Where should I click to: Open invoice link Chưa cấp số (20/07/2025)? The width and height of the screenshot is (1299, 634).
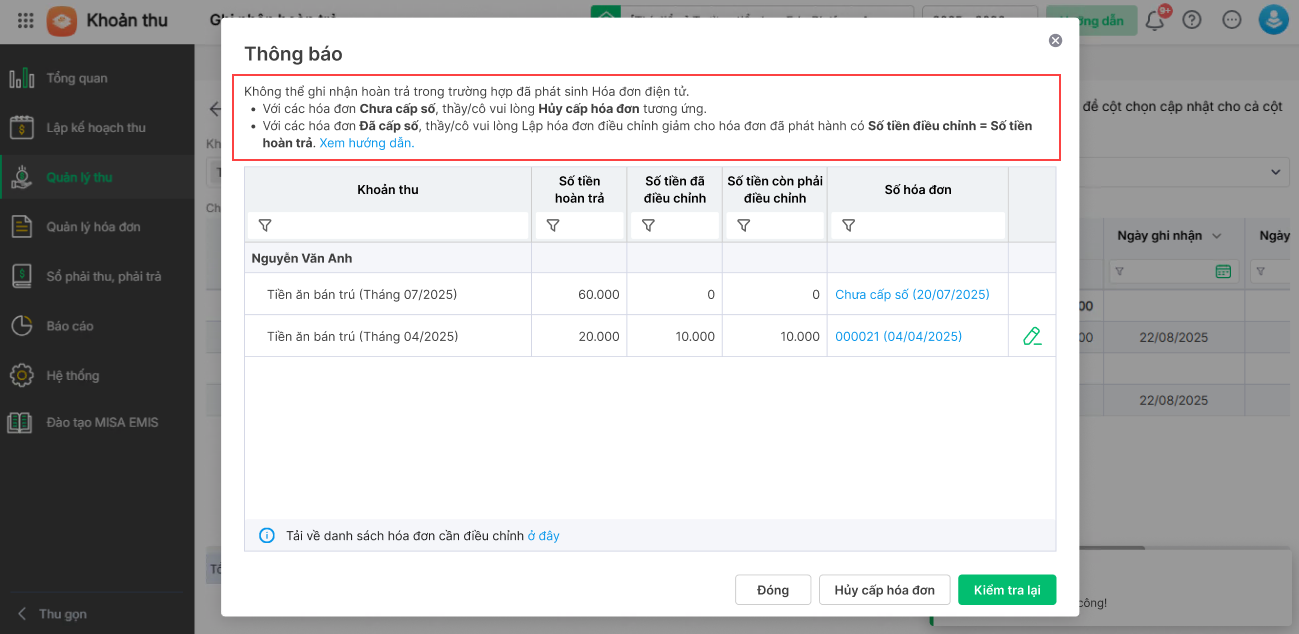click(912, 295)
